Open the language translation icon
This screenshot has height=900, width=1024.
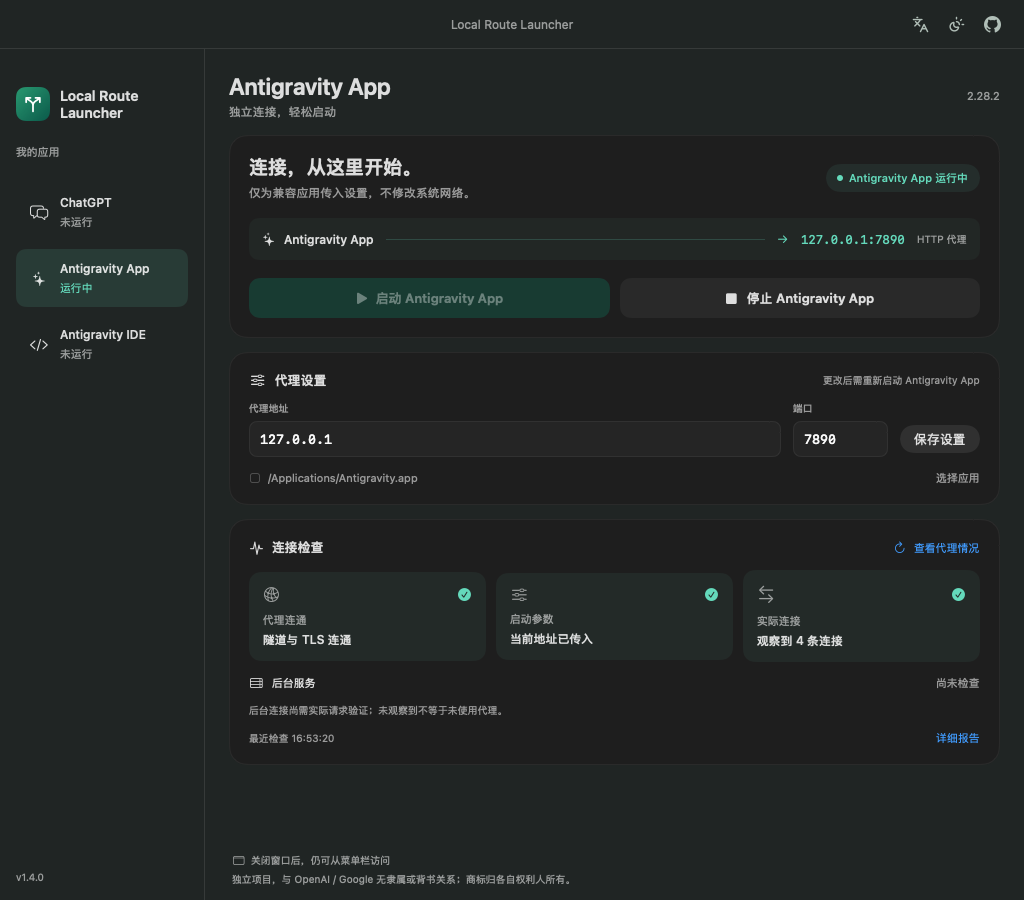click(x=920, y=25)
